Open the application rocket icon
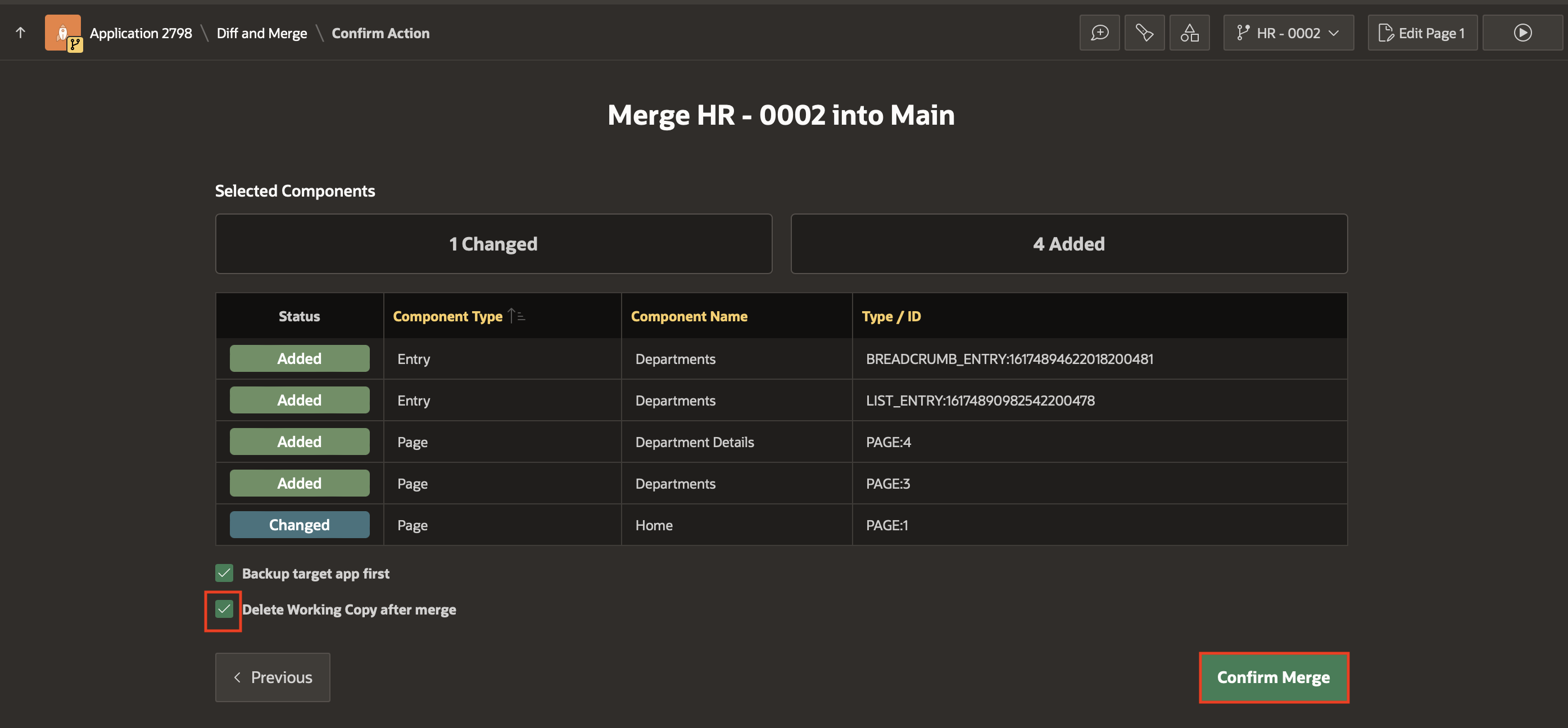Image resolution: width=1568 pixels, height=728 pixels. tap(63, 32)
